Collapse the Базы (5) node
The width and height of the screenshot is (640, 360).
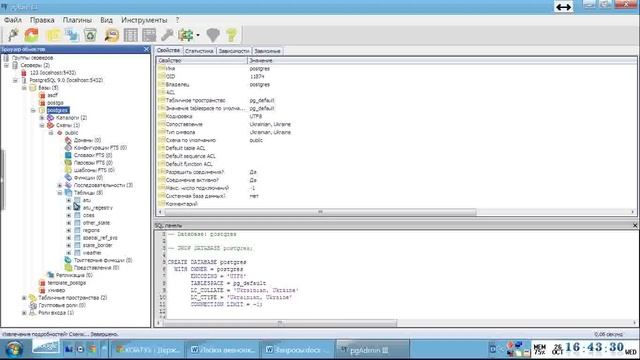(x=24, y=87)
